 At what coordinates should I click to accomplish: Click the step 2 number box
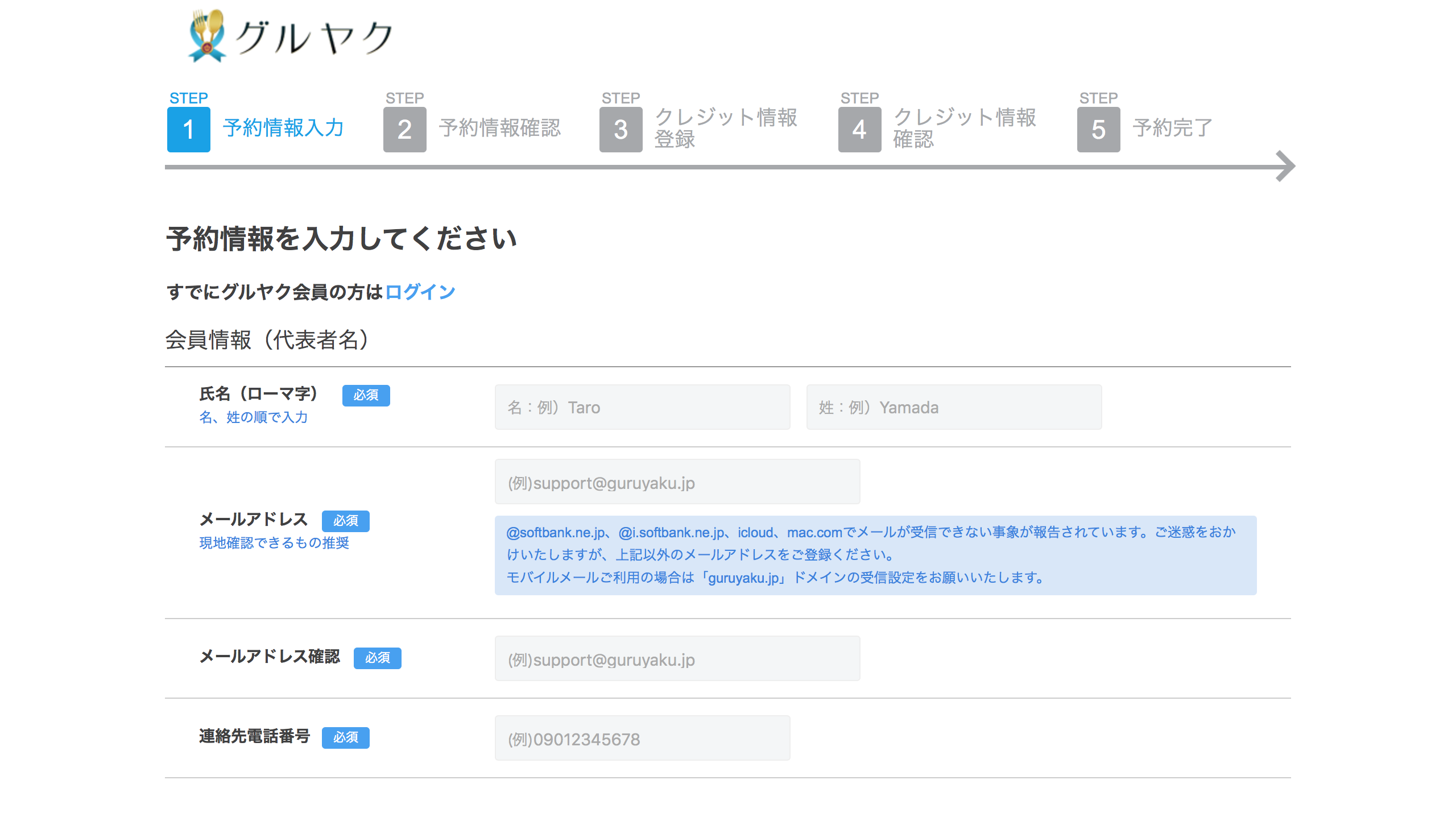tap(404, 129)
